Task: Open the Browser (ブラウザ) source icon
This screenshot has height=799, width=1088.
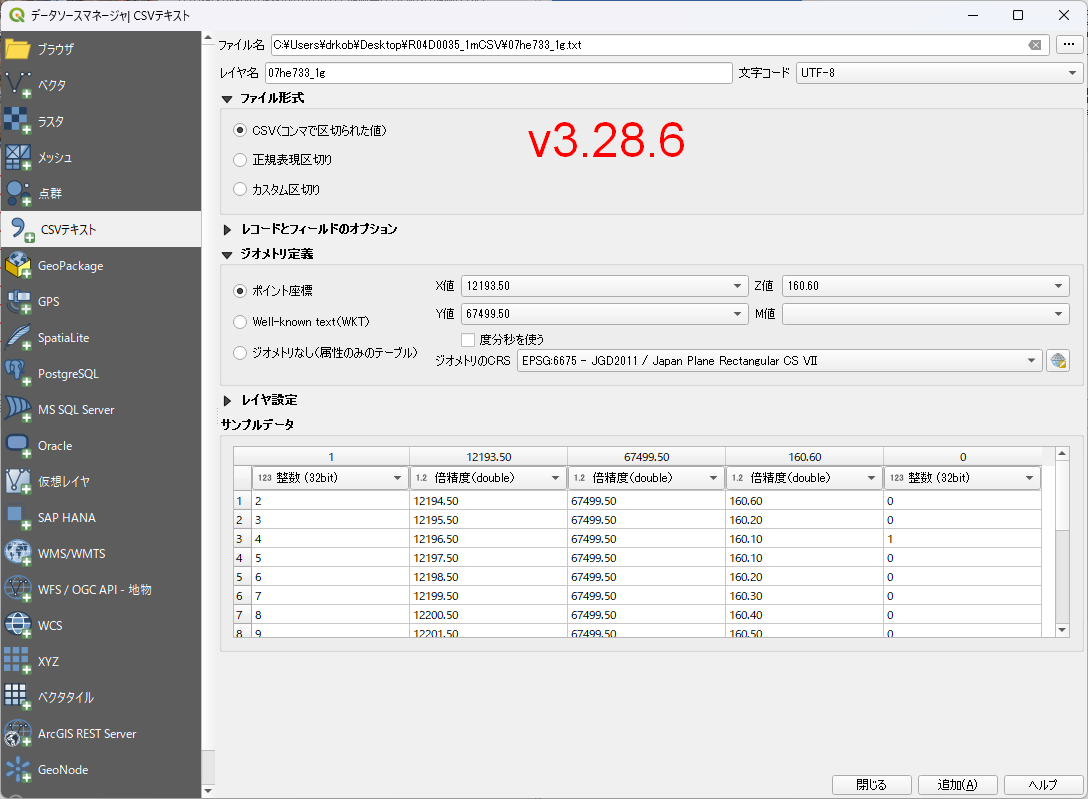Action: tap(18, 49)
